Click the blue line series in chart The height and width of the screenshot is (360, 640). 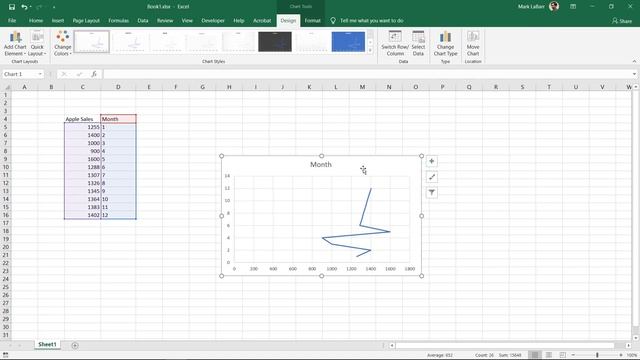tap(365, 208)
